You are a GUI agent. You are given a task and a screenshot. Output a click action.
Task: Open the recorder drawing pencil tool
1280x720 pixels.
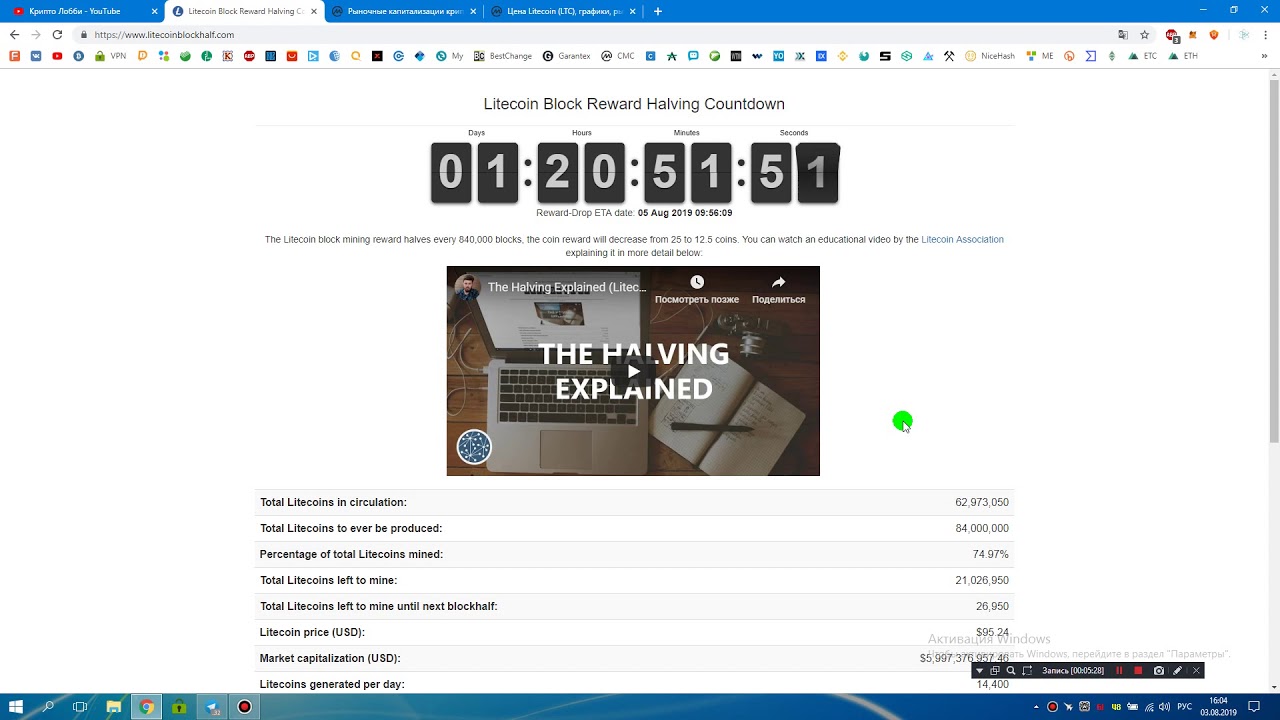(1177, 670)
